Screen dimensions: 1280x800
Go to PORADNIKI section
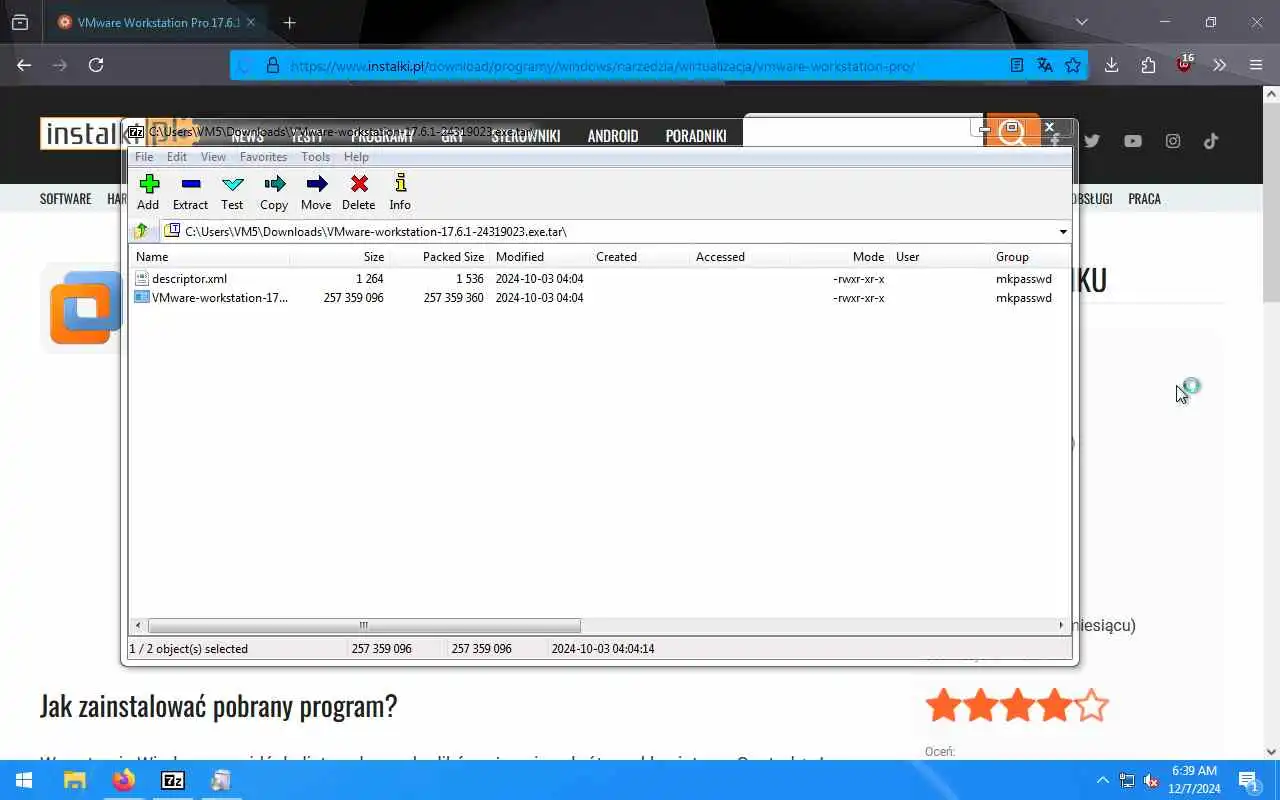[x=696, y=136]
